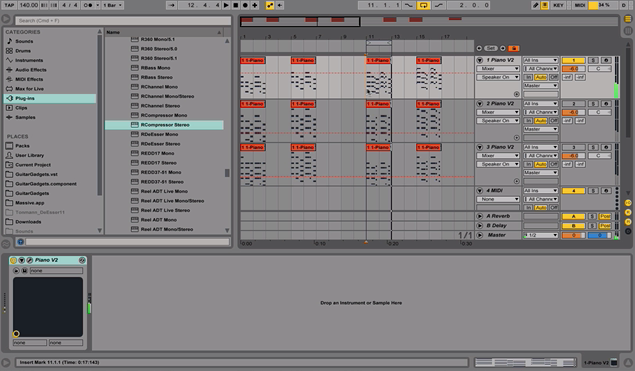
Task: Sort browser by Name column header
Action: pyautogui.click(x=164, y=32)
